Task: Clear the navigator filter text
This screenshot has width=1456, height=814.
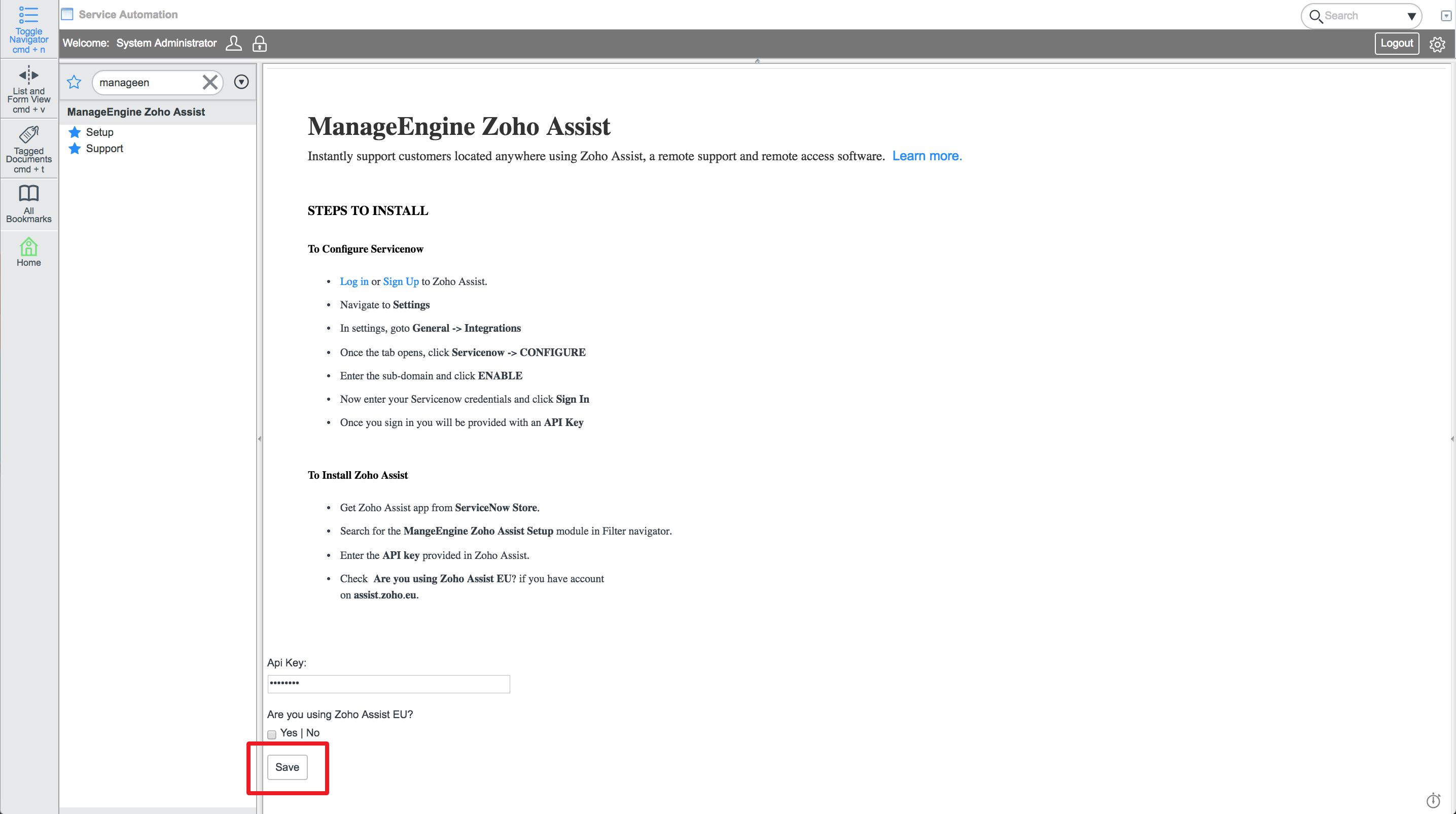Action: tap(209, 83)
